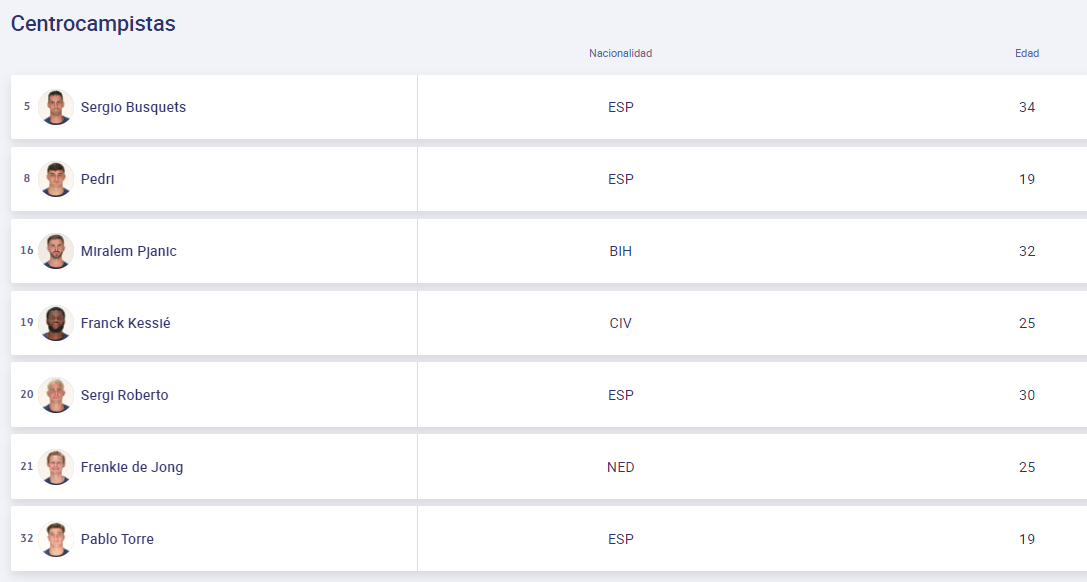1087x582 pixels.
Task: Click BIH nationality in Pjanic row
Action: (620, 251)
